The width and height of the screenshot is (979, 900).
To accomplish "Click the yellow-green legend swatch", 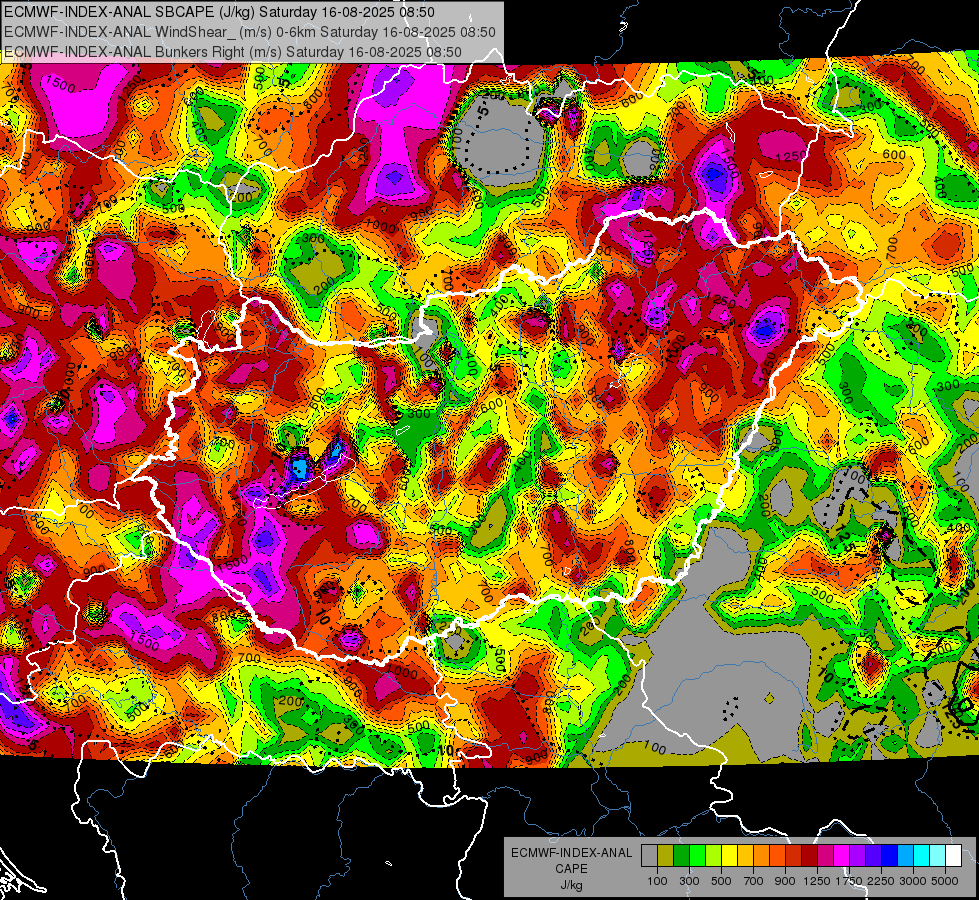I will 714,856.
